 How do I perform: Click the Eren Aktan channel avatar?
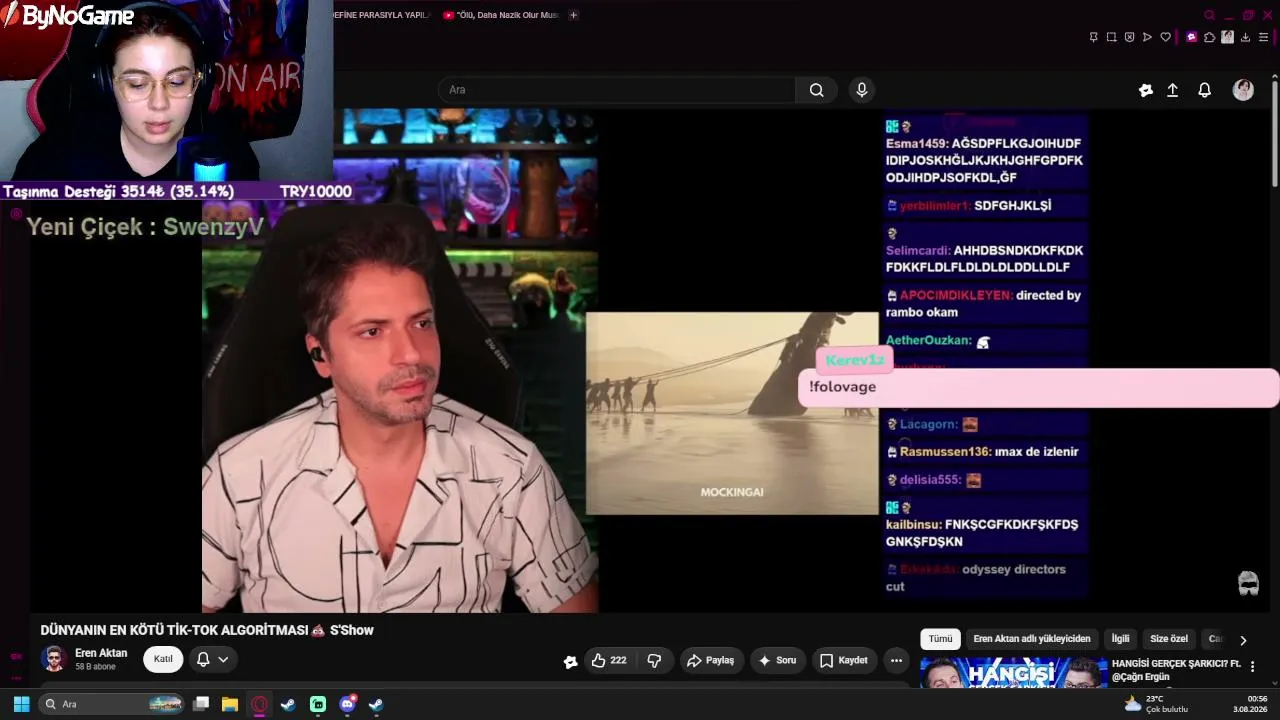click(x=54, y=660)
